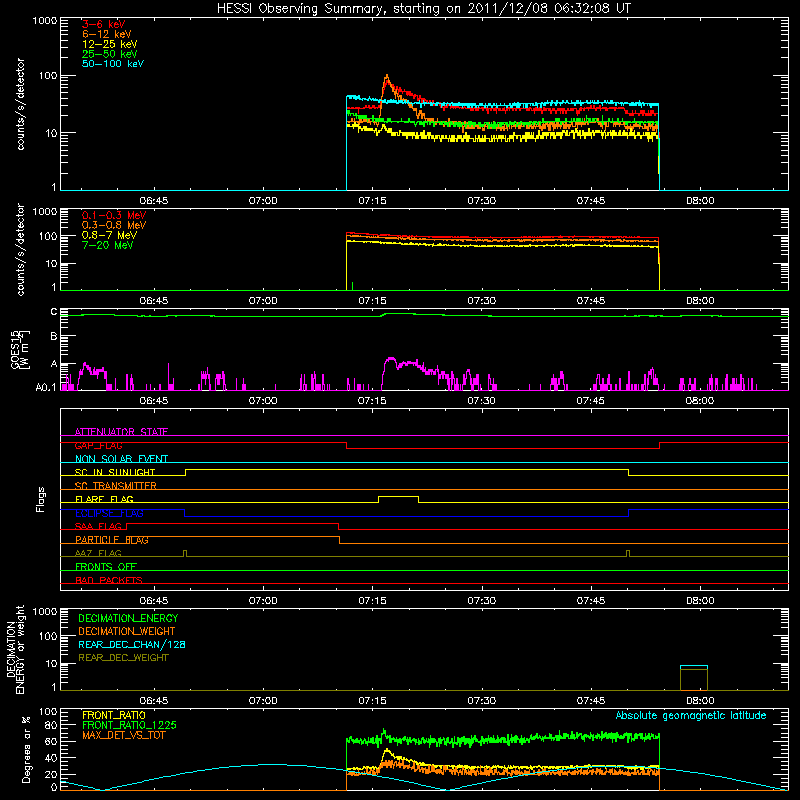Select the SC_IN_SUNLIGHT flag label
Screen dimensions: 800x800
point(115,472)
